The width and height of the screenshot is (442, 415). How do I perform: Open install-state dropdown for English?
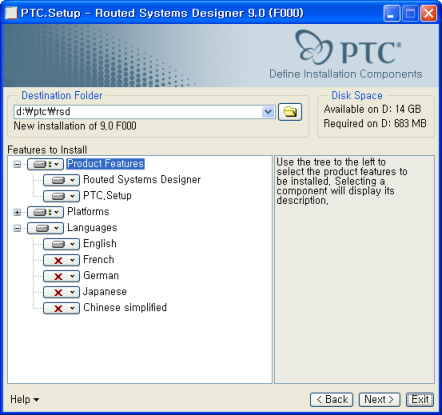tap(61, 244)
